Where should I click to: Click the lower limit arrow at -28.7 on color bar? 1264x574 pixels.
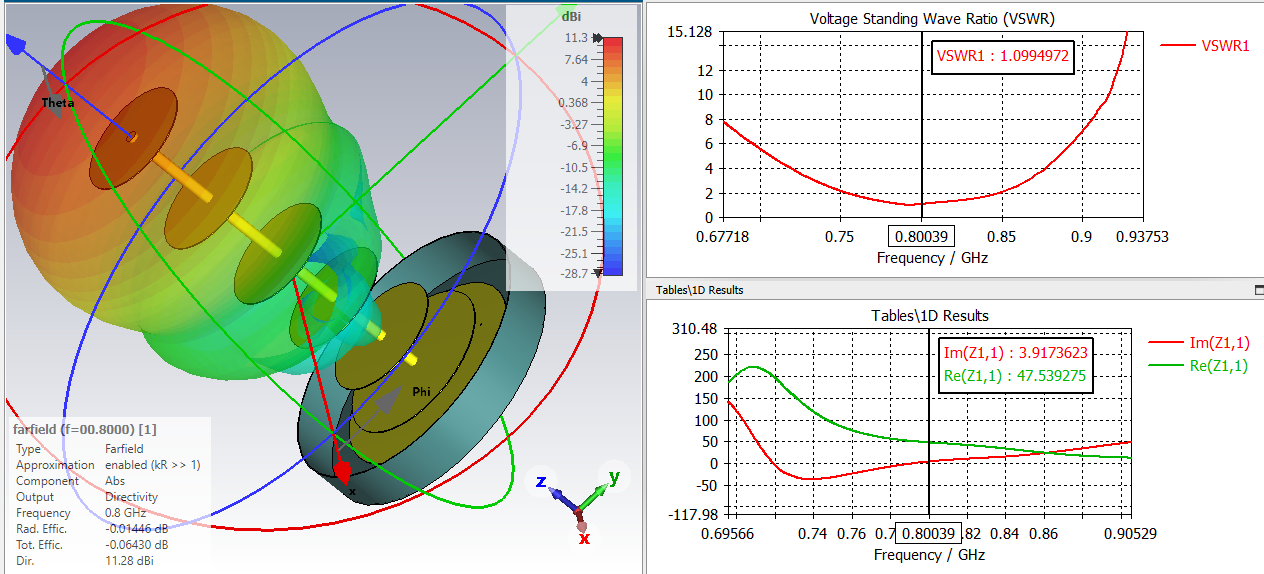coord(598,272)
